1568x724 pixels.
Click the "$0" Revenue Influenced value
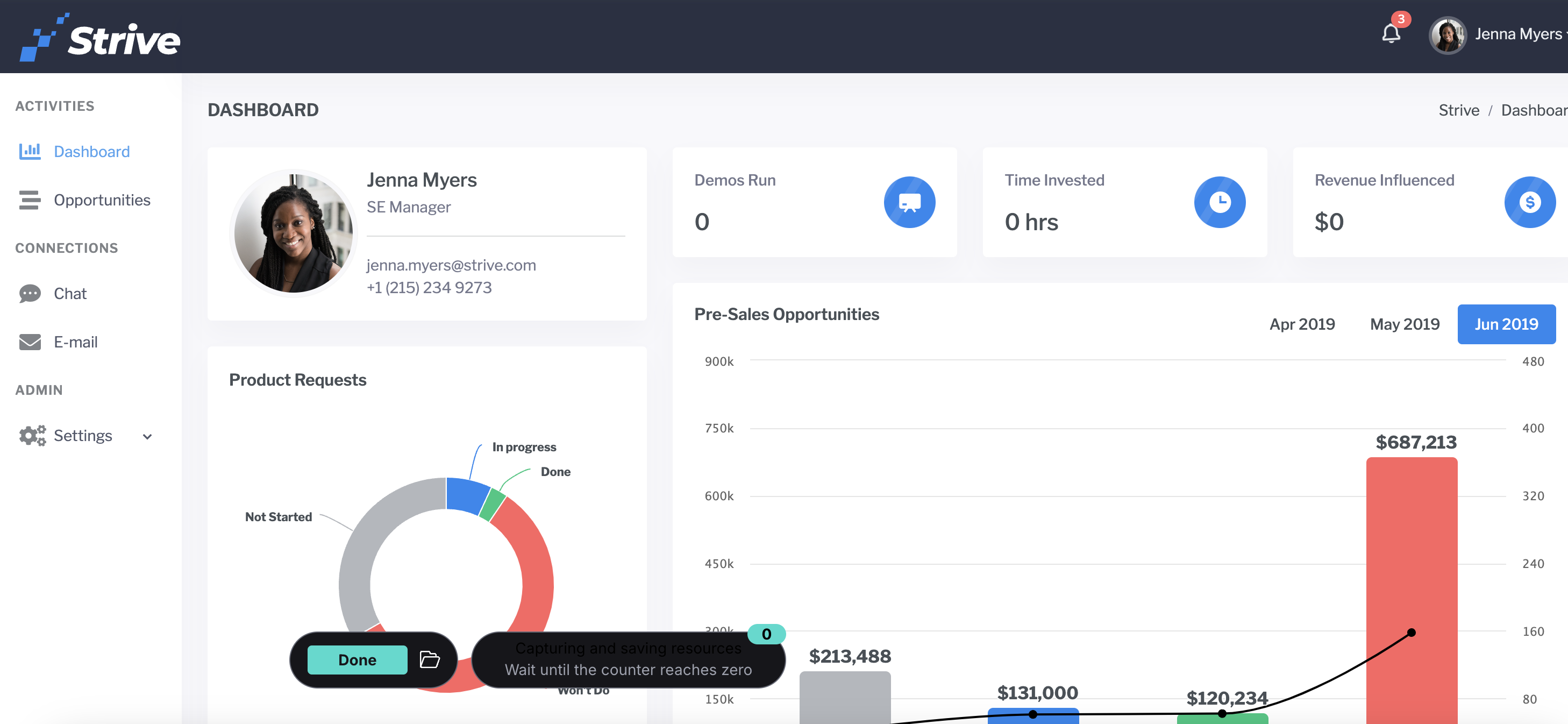(1329, 222)
